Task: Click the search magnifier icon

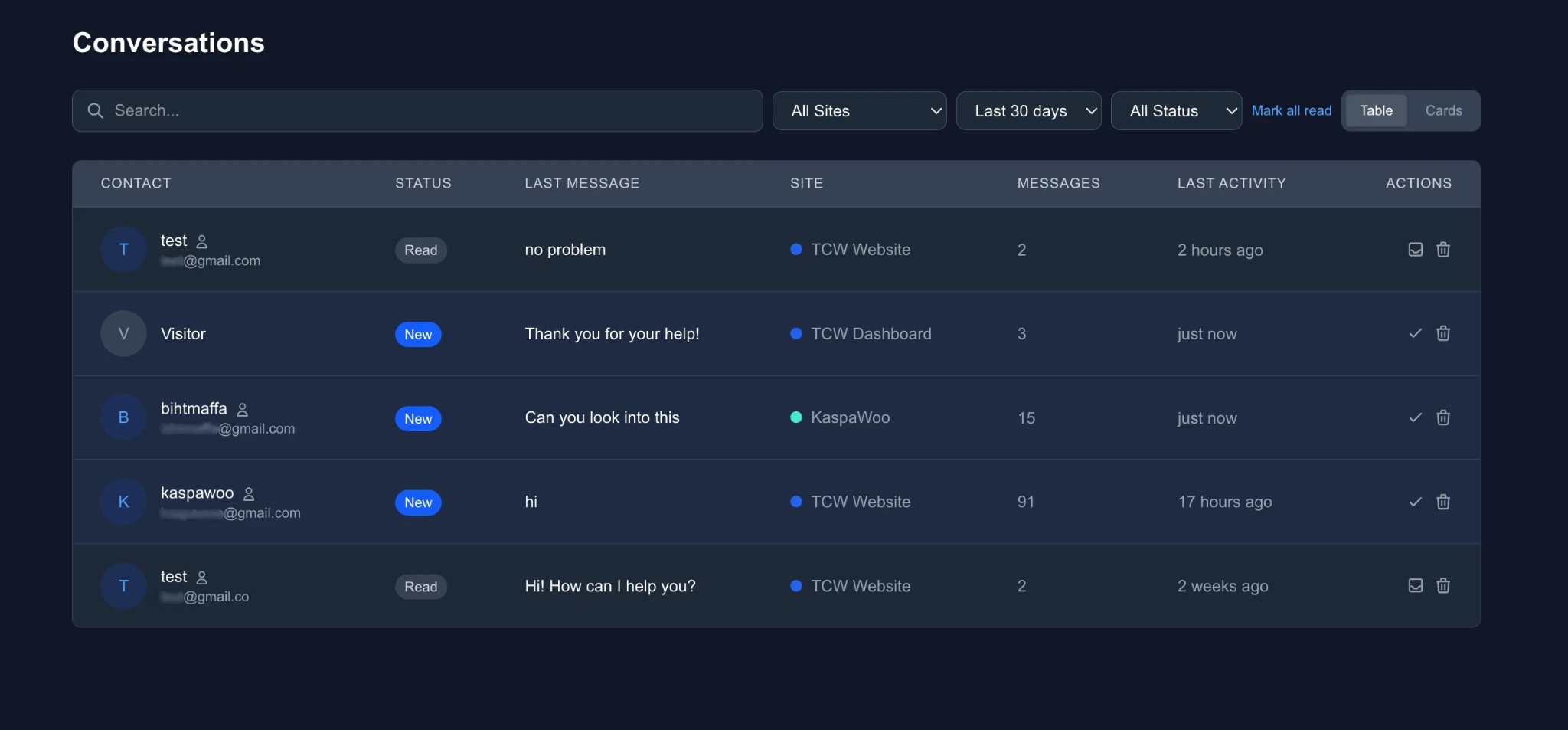Action: (x=95, y=110)
